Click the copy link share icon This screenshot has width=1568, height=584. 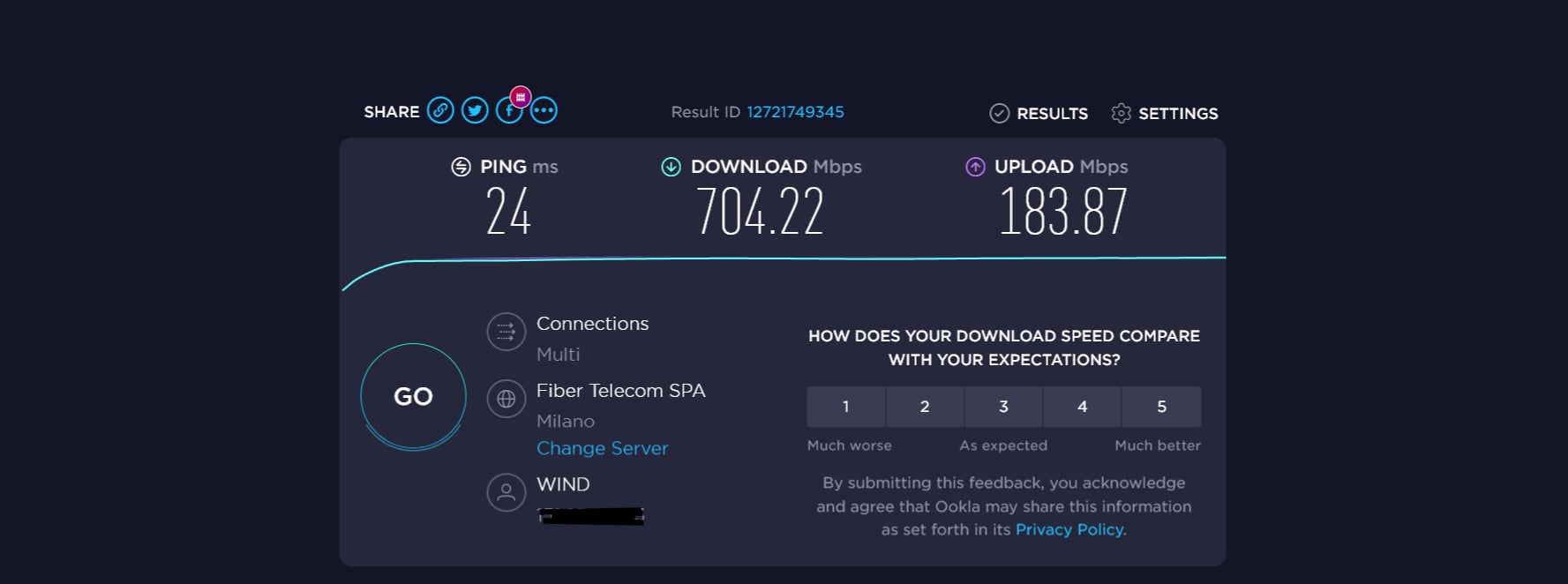pyautogui.click(x=440, y=110)
